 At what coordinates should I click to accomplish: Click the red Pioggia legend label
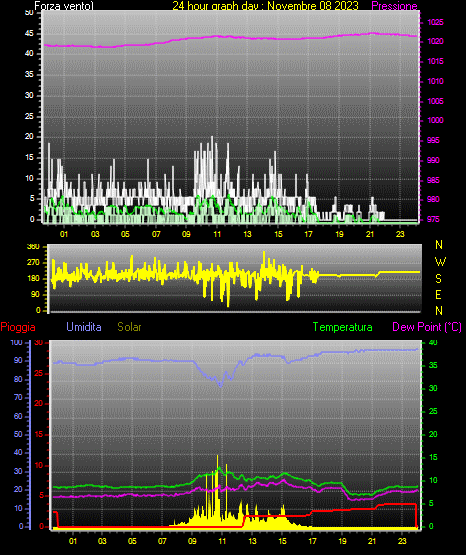tap(18, 327)
